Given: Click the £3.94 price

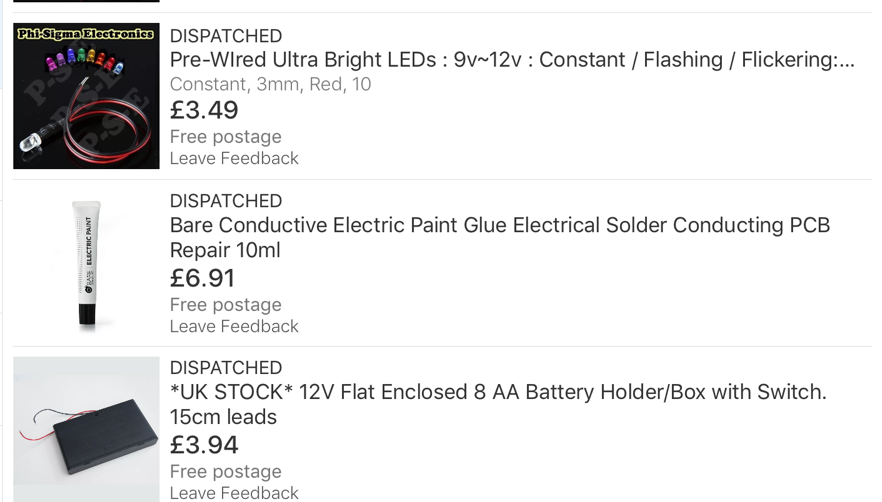Looking at the screenshot, I should point(204,445).
